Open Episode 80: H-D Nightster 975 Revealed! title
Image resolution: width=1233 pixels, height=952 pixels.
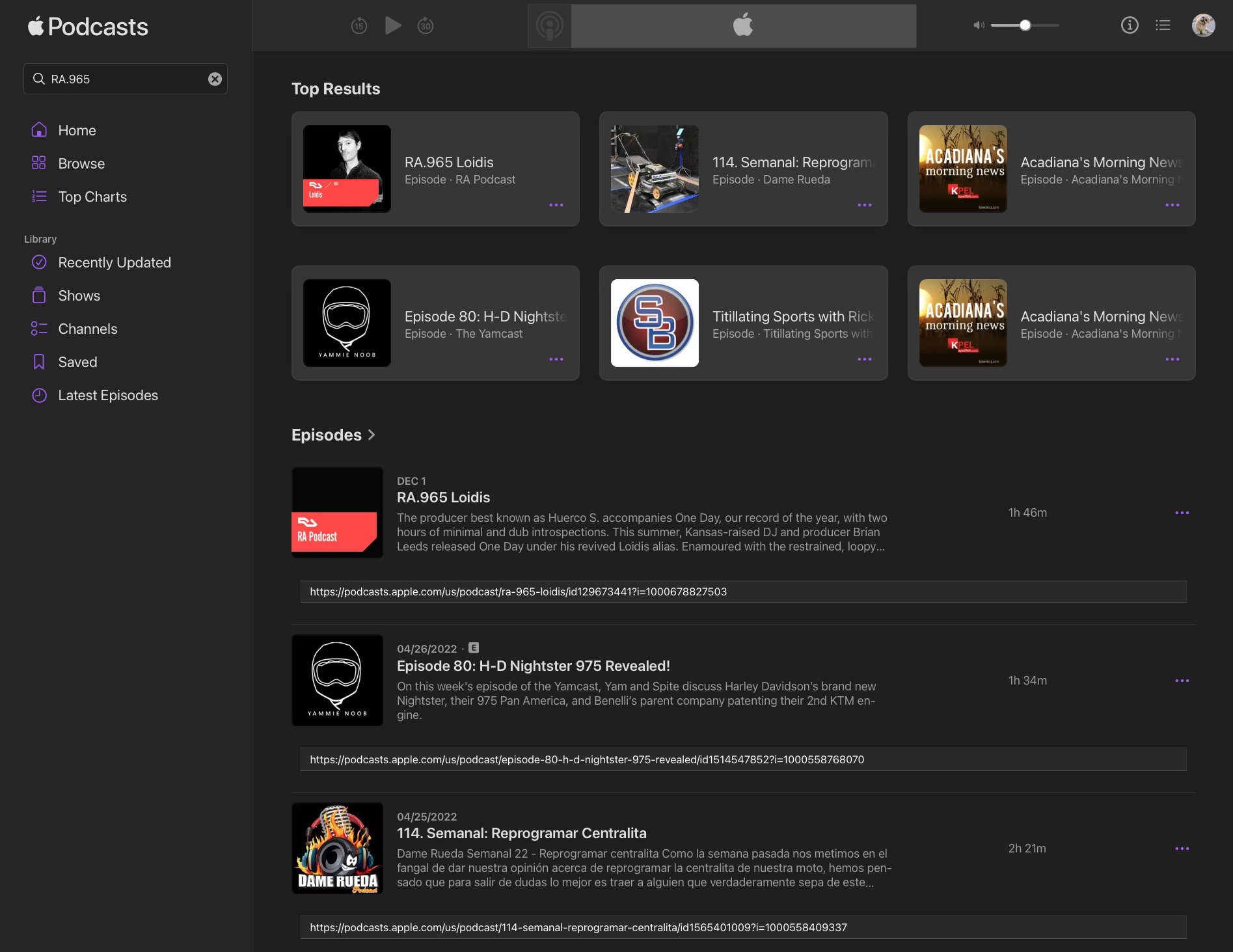[x=534, y=666]
